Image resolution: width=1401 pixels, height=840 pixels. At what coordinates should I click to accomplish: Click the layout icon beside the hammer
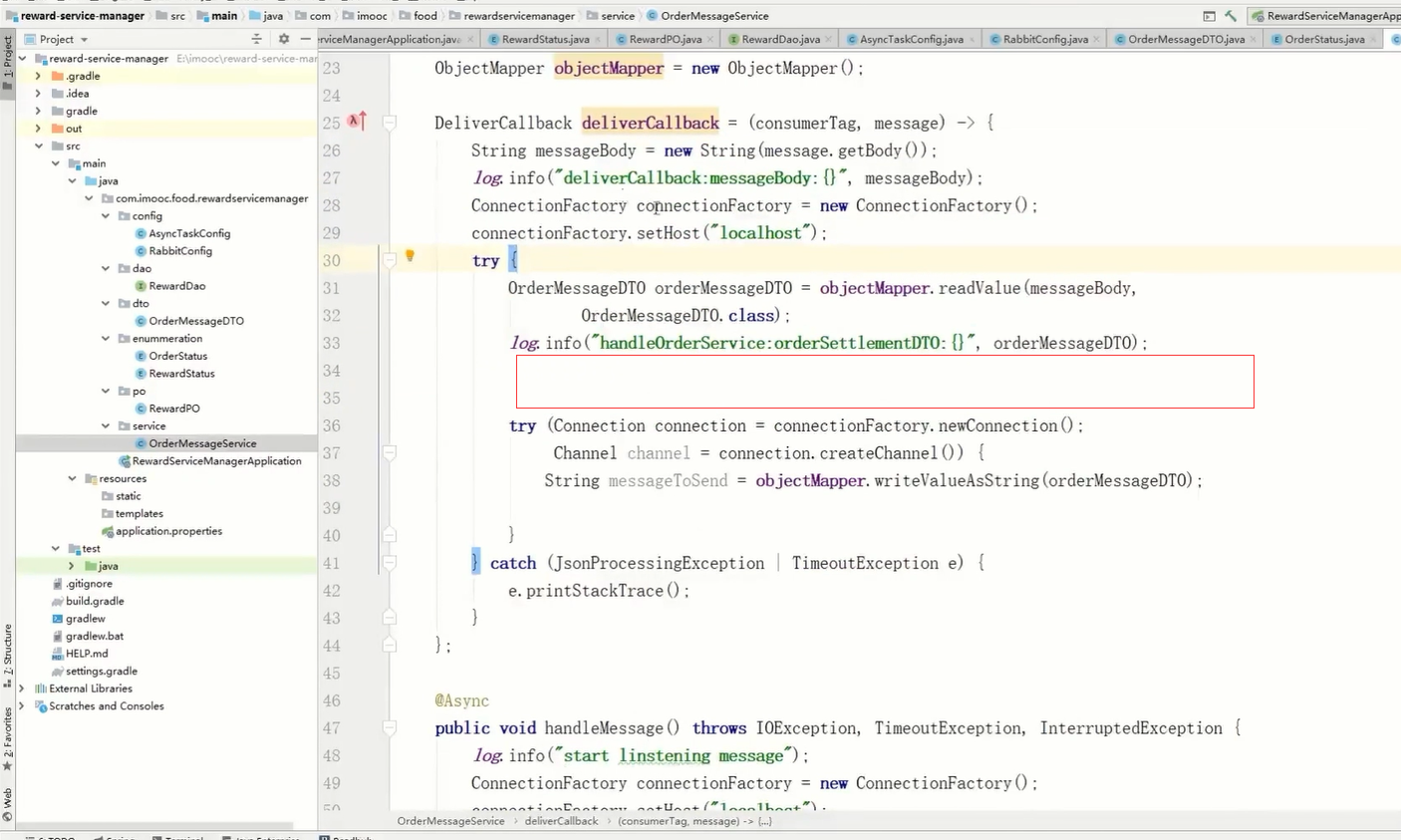(x=1209, y=16)
